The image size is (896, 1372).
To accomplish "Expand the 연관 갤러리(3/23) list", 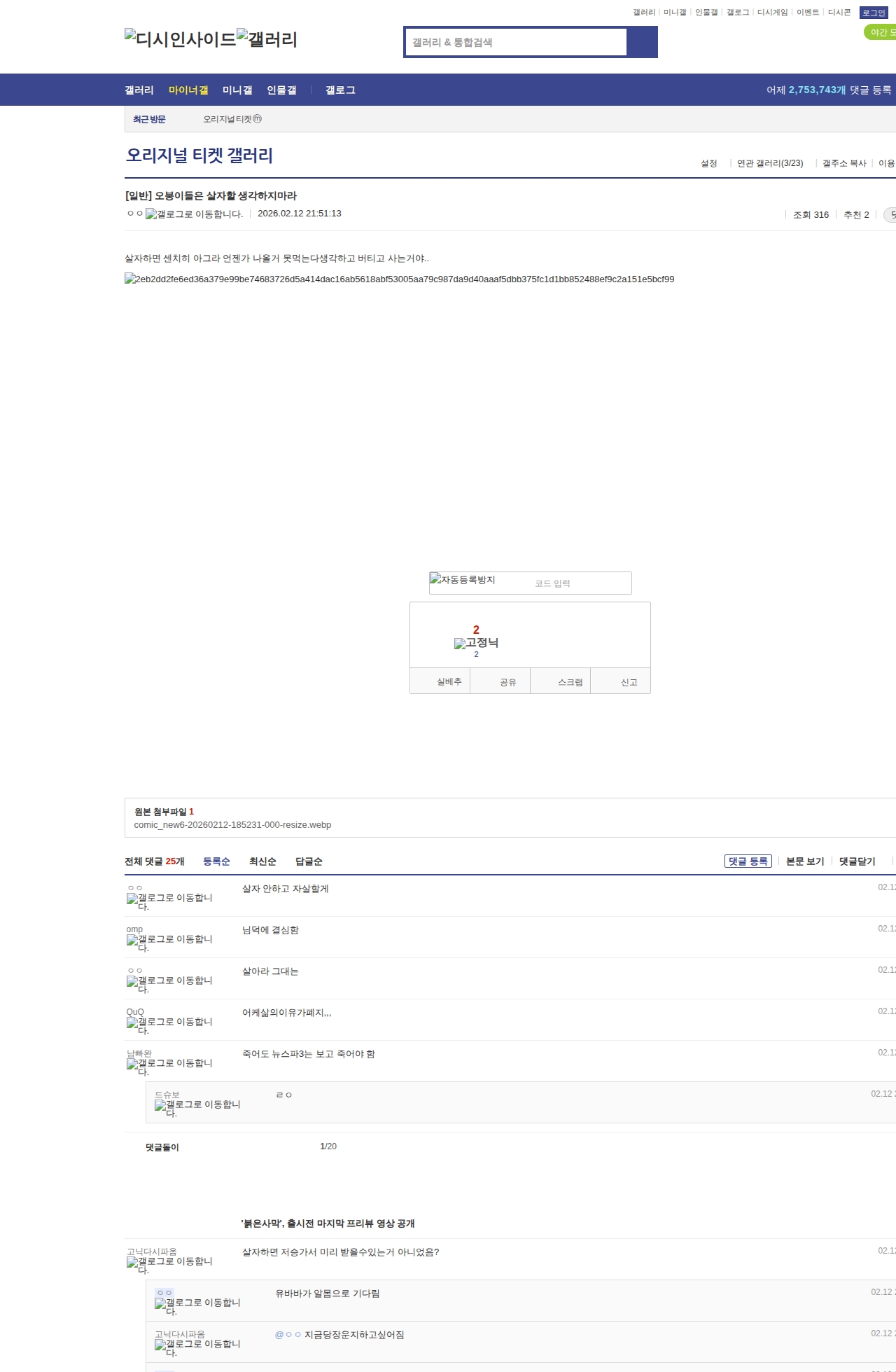I will 770,163.
